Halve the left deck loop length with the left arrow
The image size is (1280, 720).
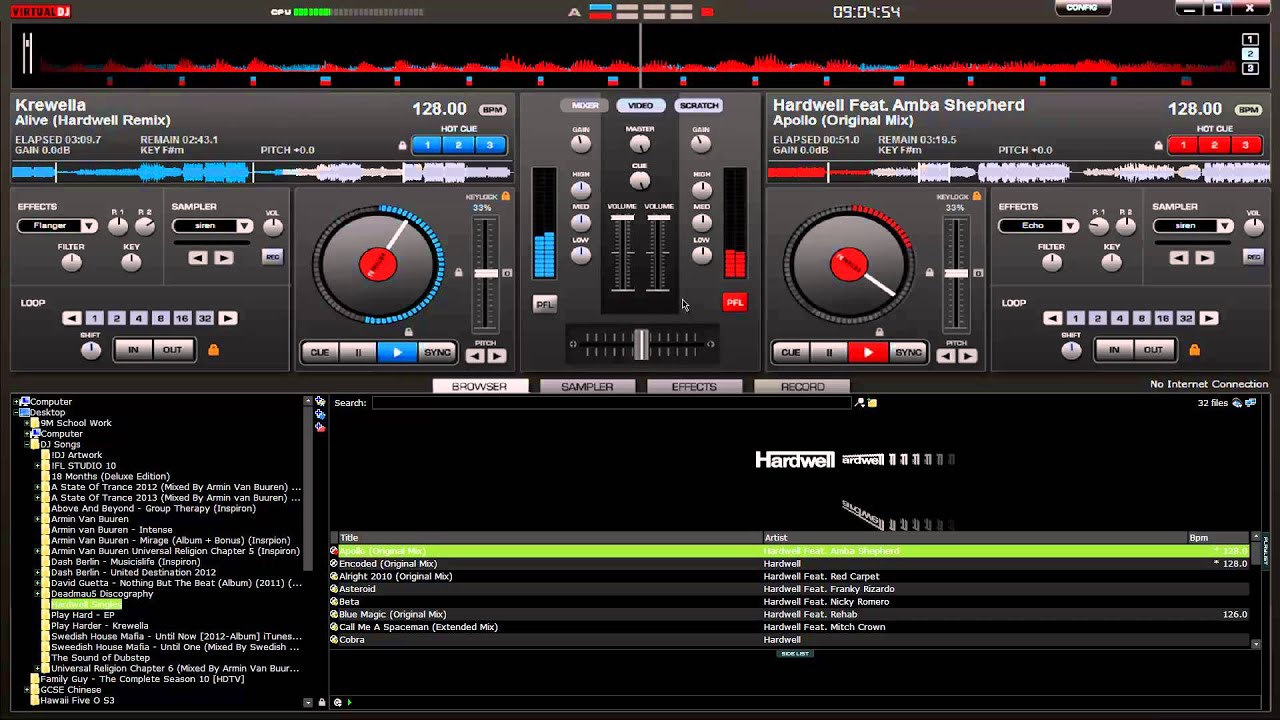[71, 318]
